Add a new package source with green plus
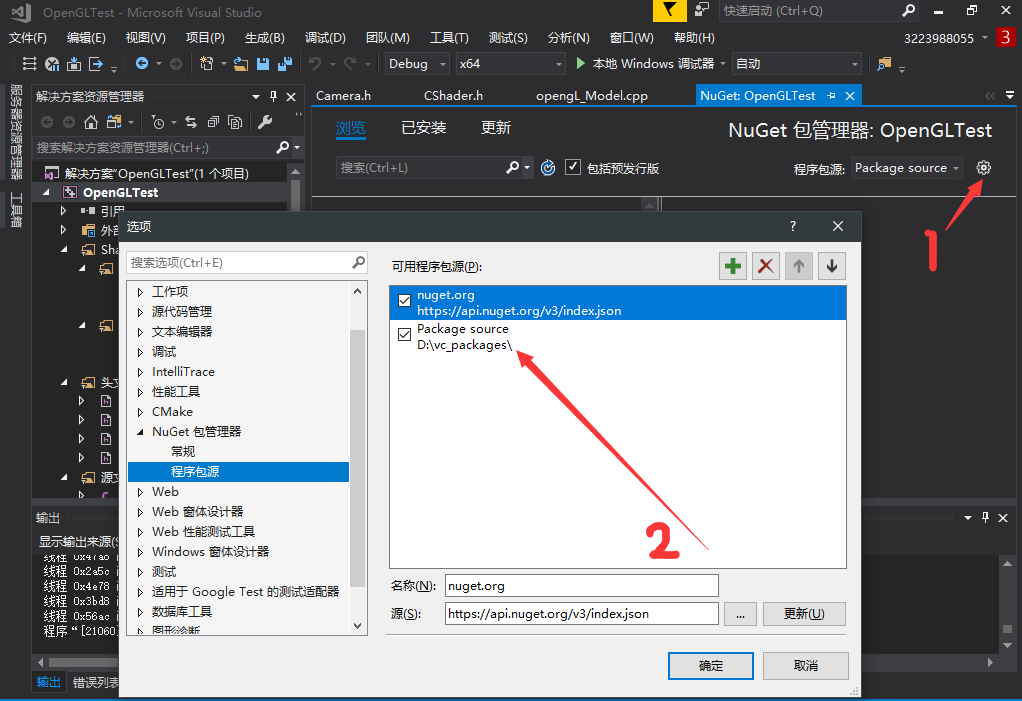Viewport: 1022px width, 701px height. [x=733, y=266]
